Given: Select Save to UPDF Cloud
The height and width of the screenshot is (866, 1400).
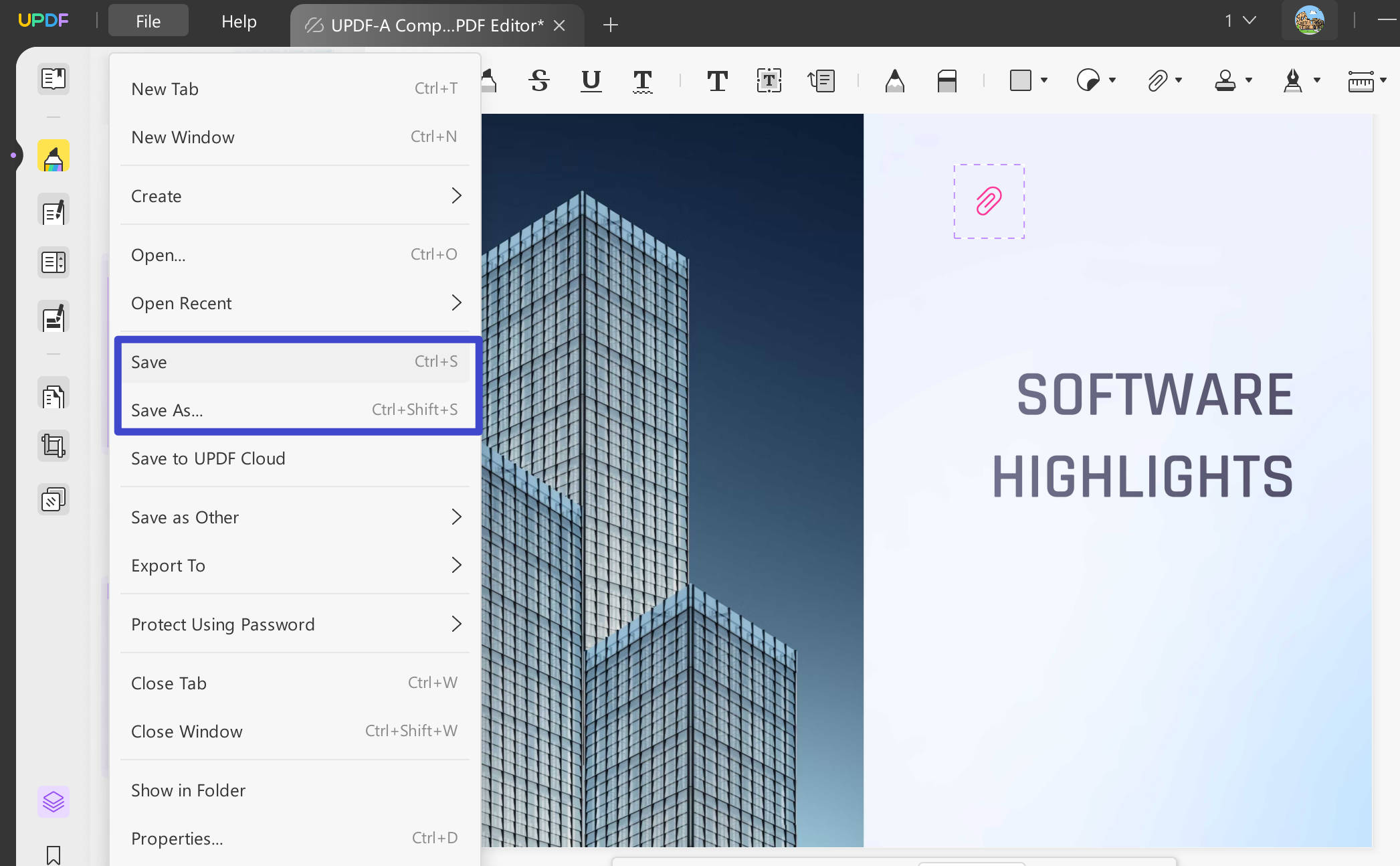Looking at the screenshot, I should coord(208,458).
